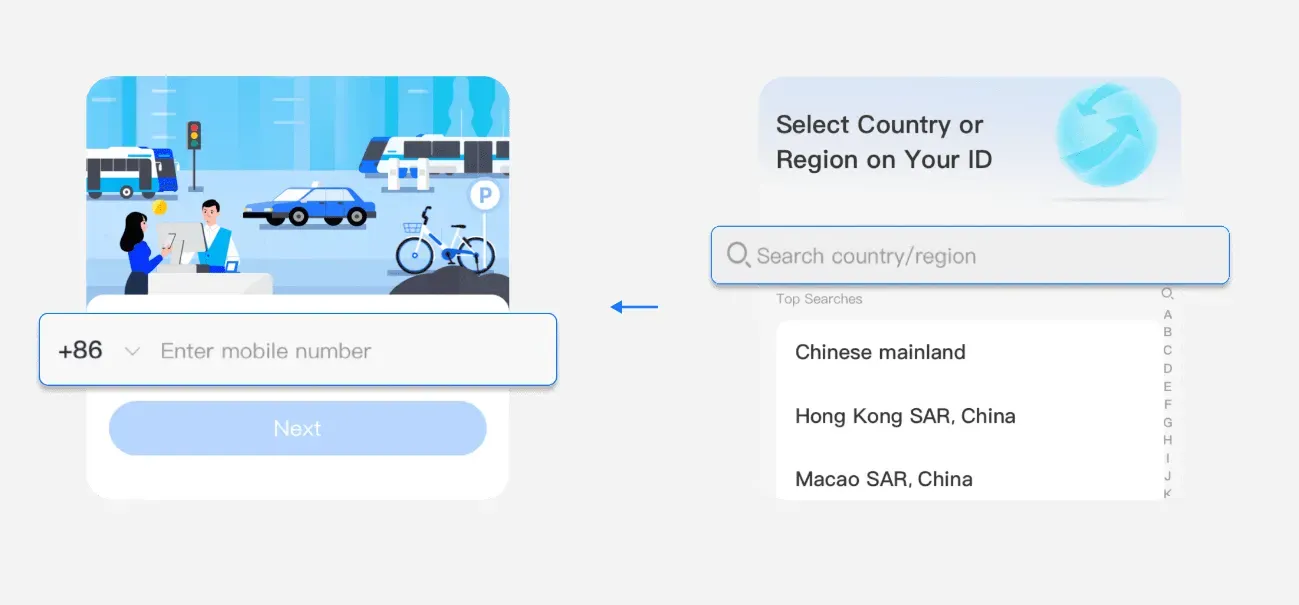Select Chinese mainland from Top Searches
The image size is (1299, 605).
pos(880,352)
